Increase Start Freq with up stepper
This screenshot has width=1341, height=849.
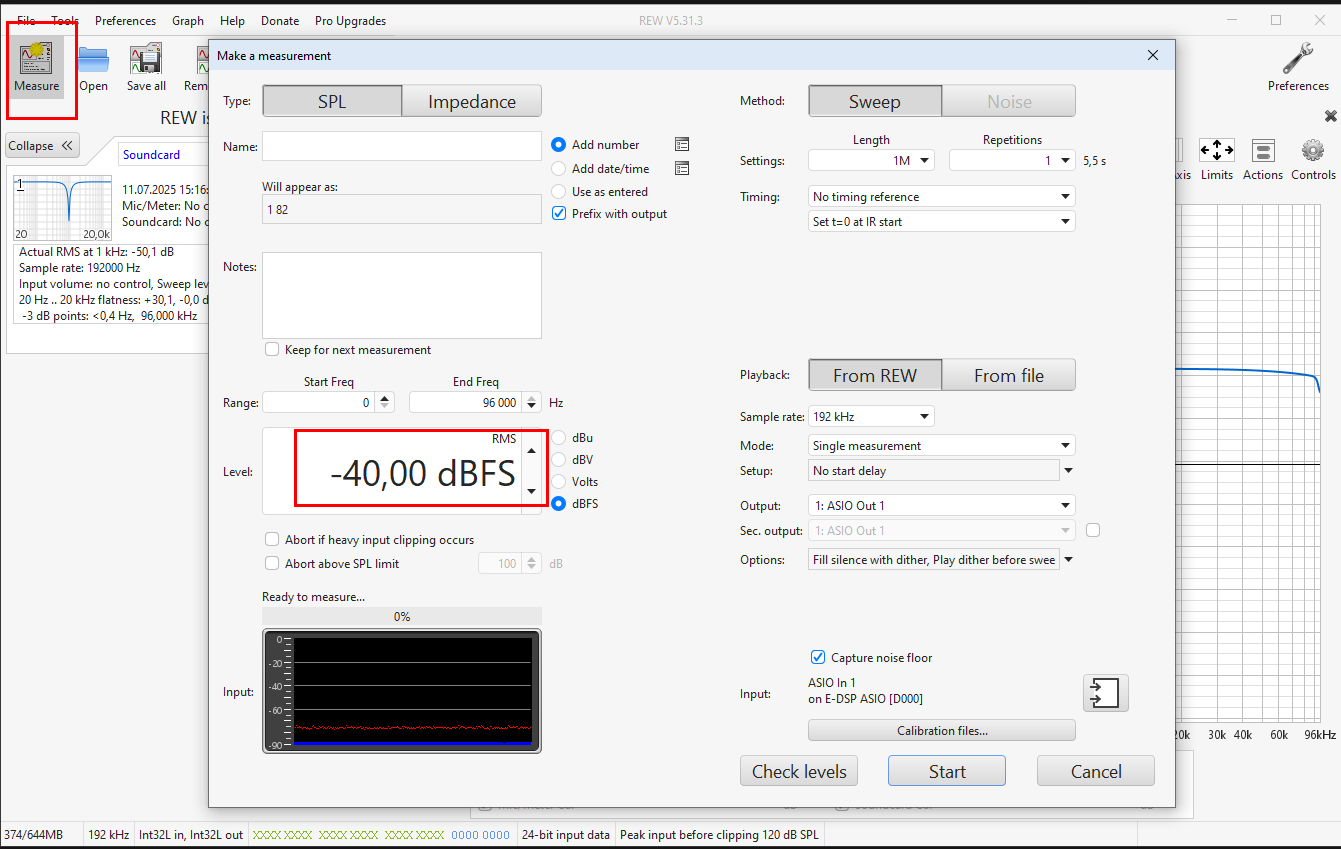(x=386, y=398)
